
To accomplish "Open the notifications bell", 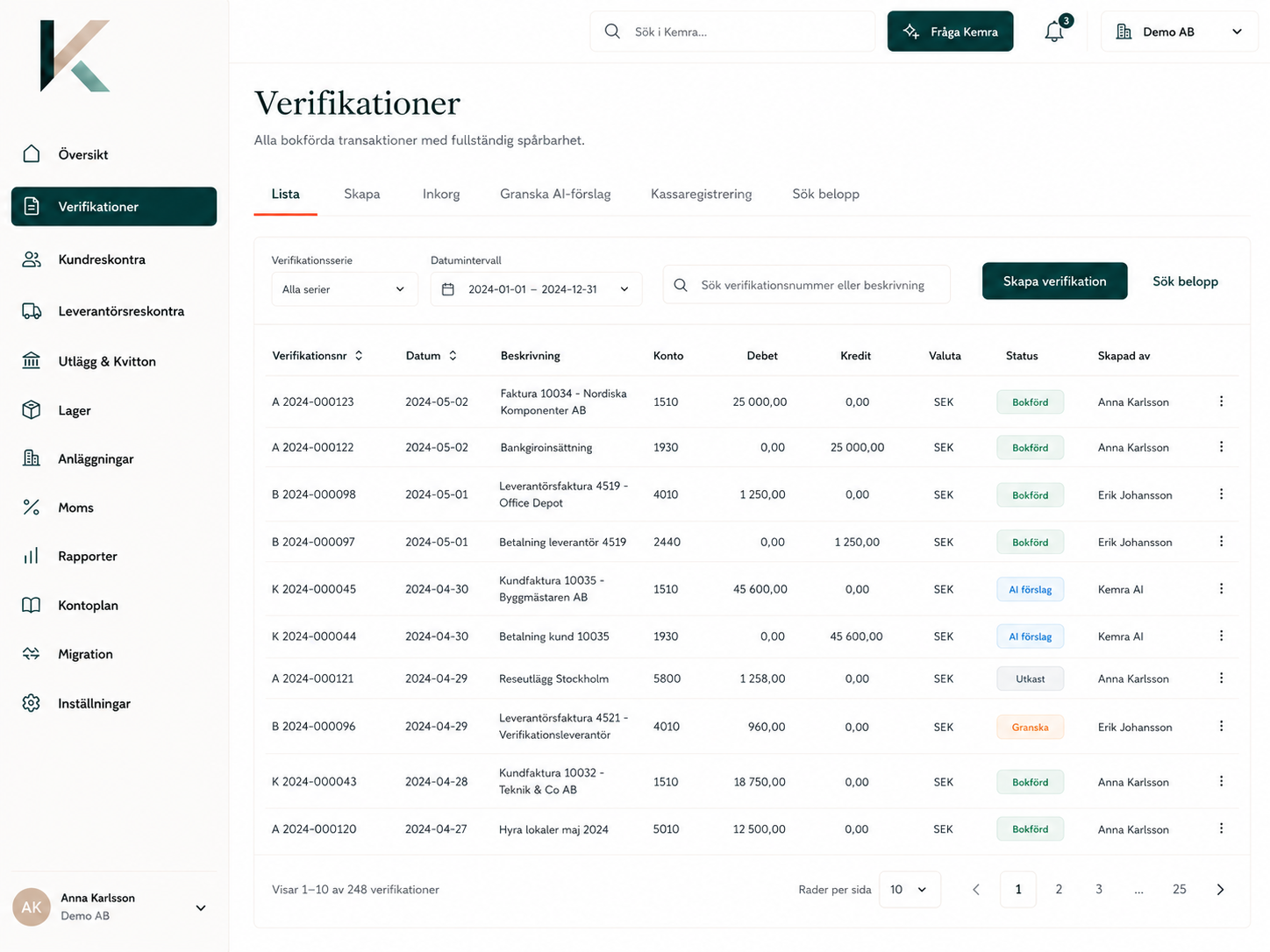I will [x=1054, y=32].
